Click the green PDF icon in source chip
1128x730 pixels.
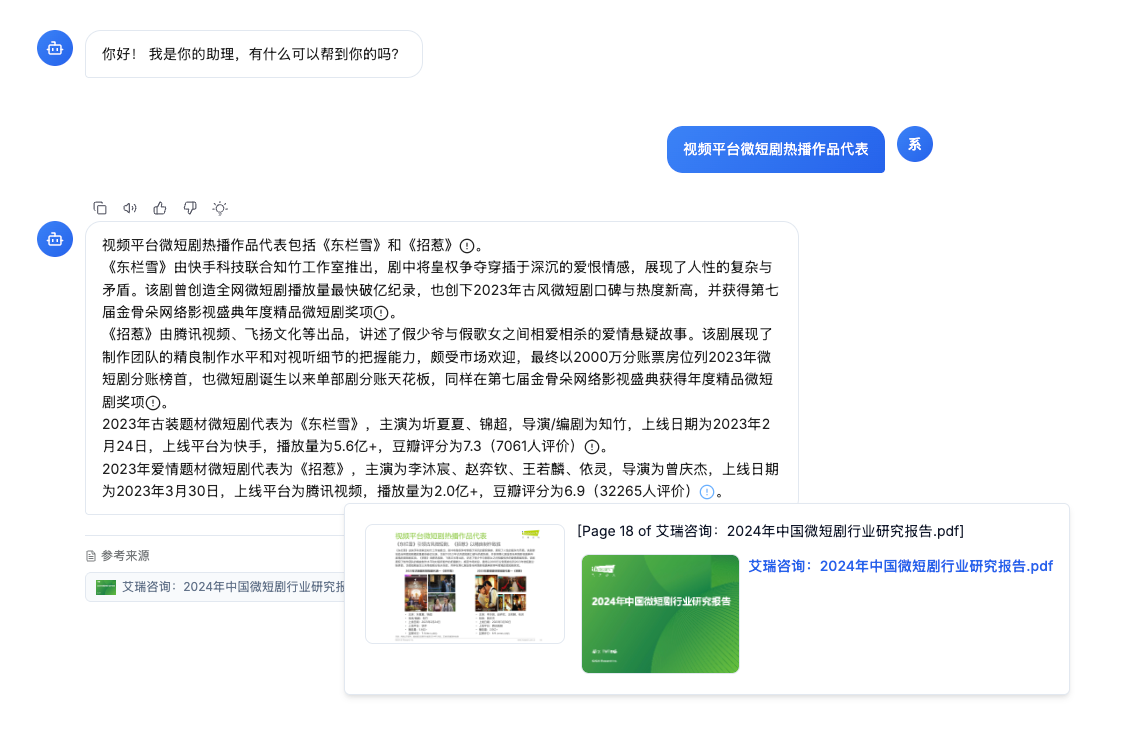pyautogui.click(x=107, y=586)
